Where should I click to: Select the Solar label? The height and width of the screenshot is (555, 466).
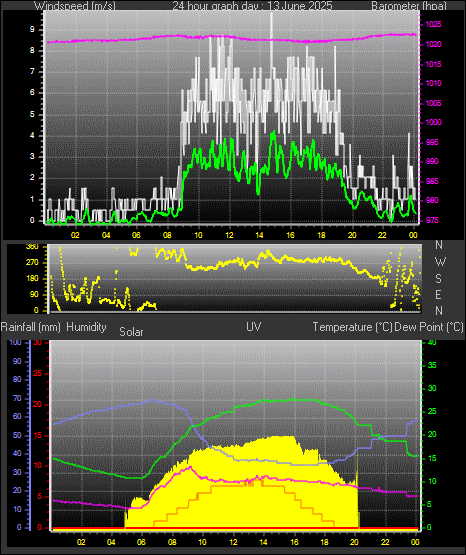point(131,332)
